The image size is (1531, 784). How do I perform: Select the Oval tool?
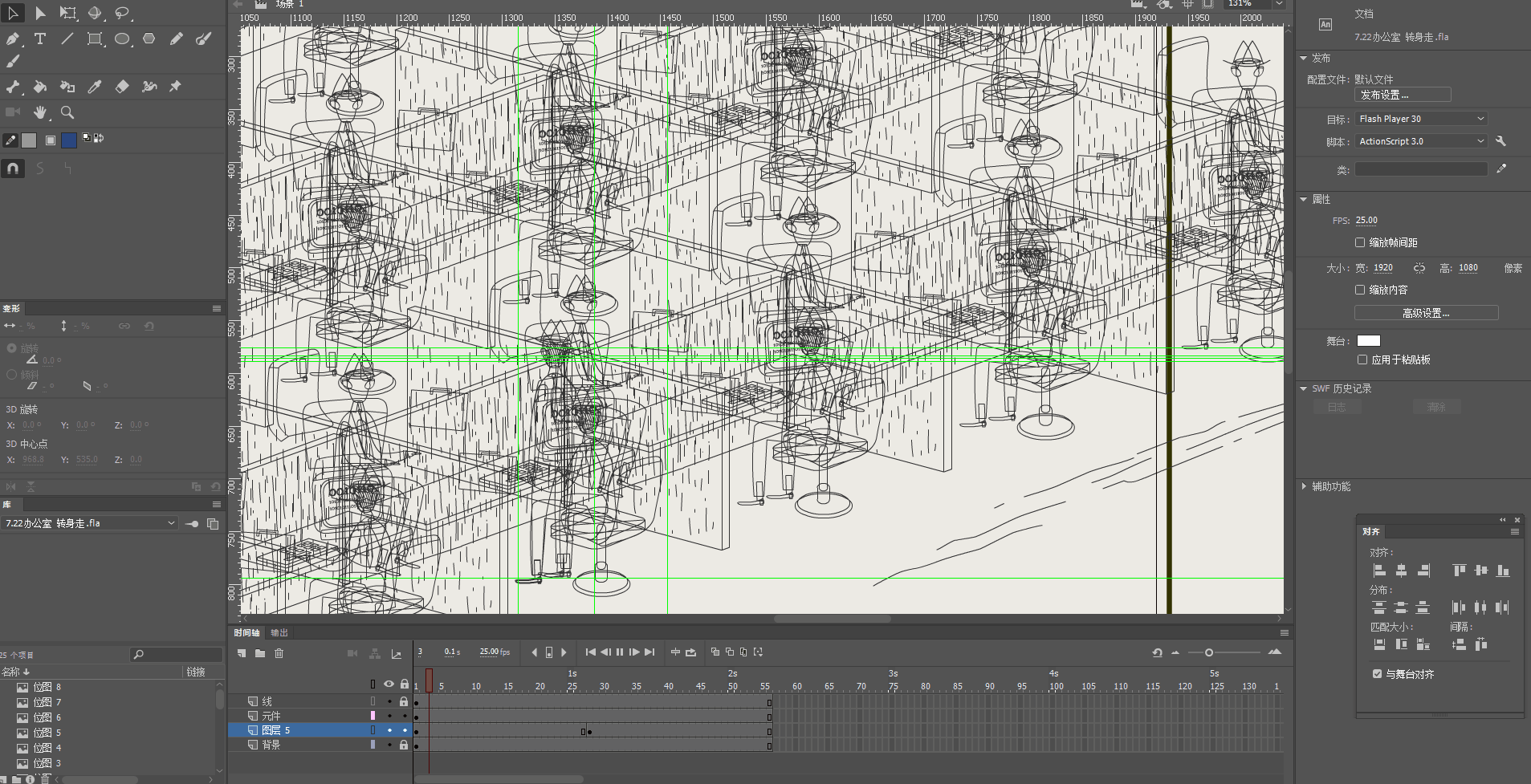[x=122, y=39]
